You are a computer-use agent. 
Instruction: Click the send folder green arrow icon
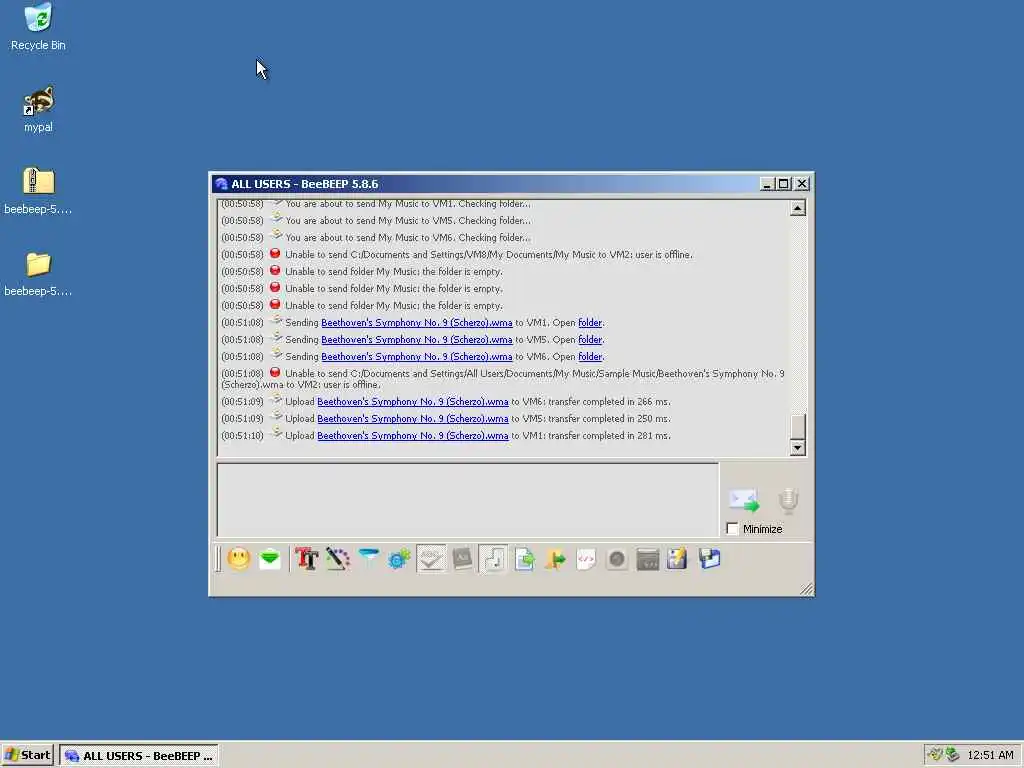pos(555,559)
